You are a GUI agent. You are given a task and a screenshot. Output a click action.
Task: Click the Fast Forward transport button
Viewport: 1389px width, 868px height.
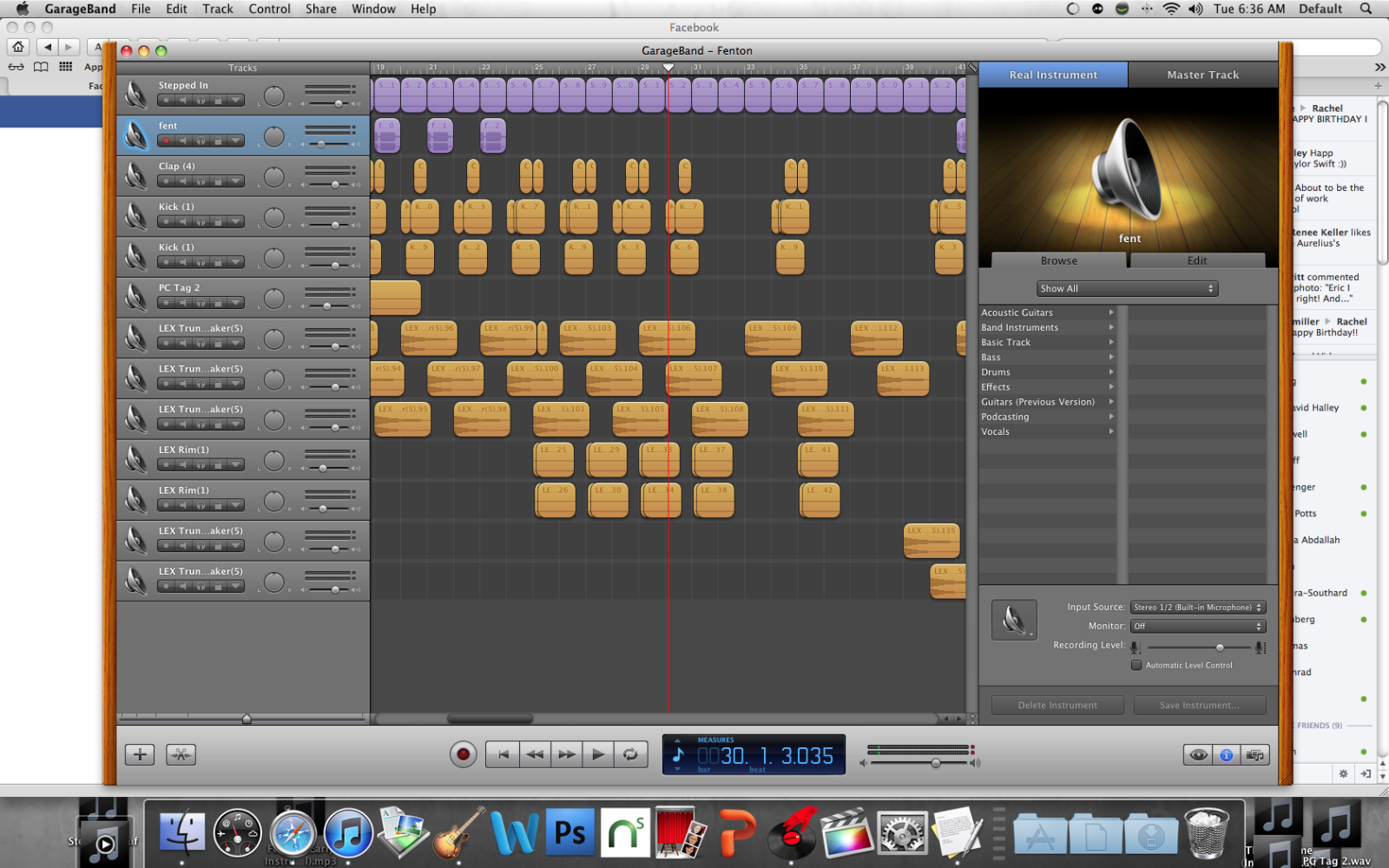(x=567, y=754)
